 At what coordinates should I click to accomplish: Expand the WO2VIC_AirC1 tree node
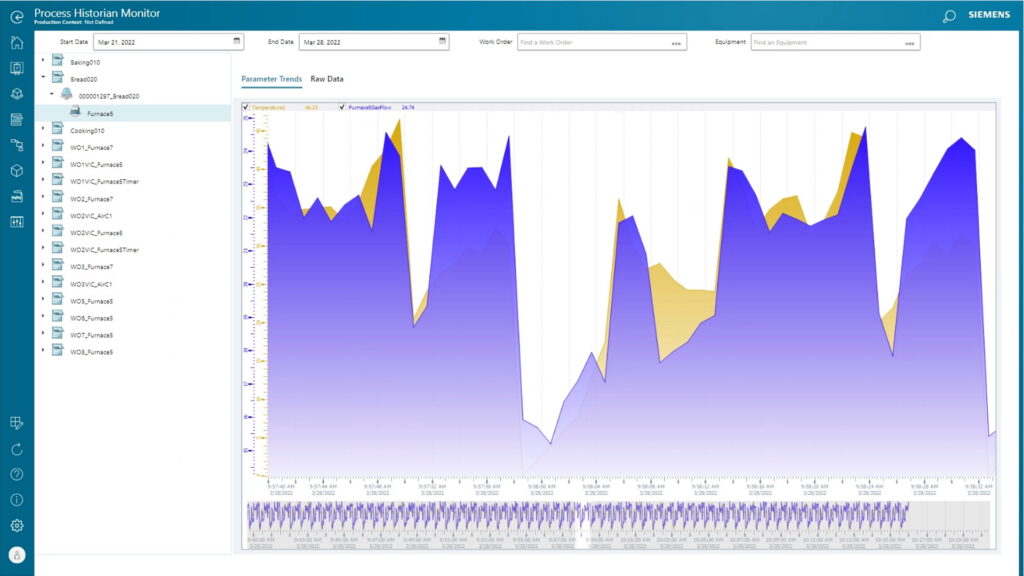pyautogui.click(x=44, y=214)
